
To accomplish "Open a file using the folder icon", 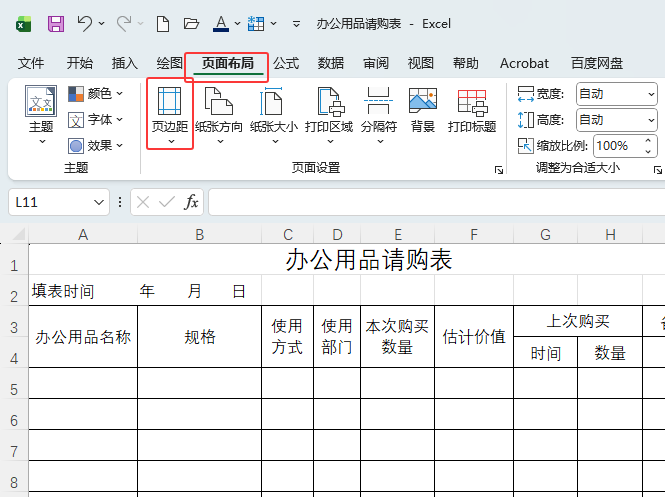I will click(191, 24).
